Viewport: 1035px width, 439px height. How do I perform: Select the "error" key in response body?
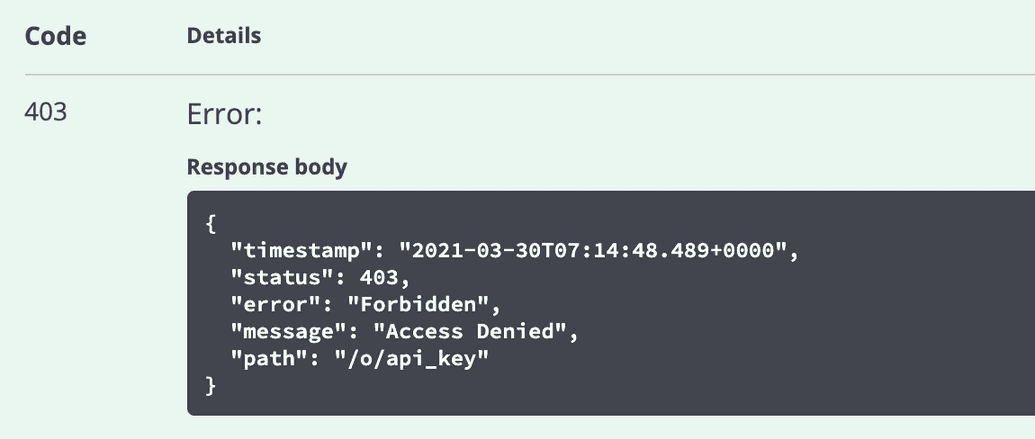[277, 304]
